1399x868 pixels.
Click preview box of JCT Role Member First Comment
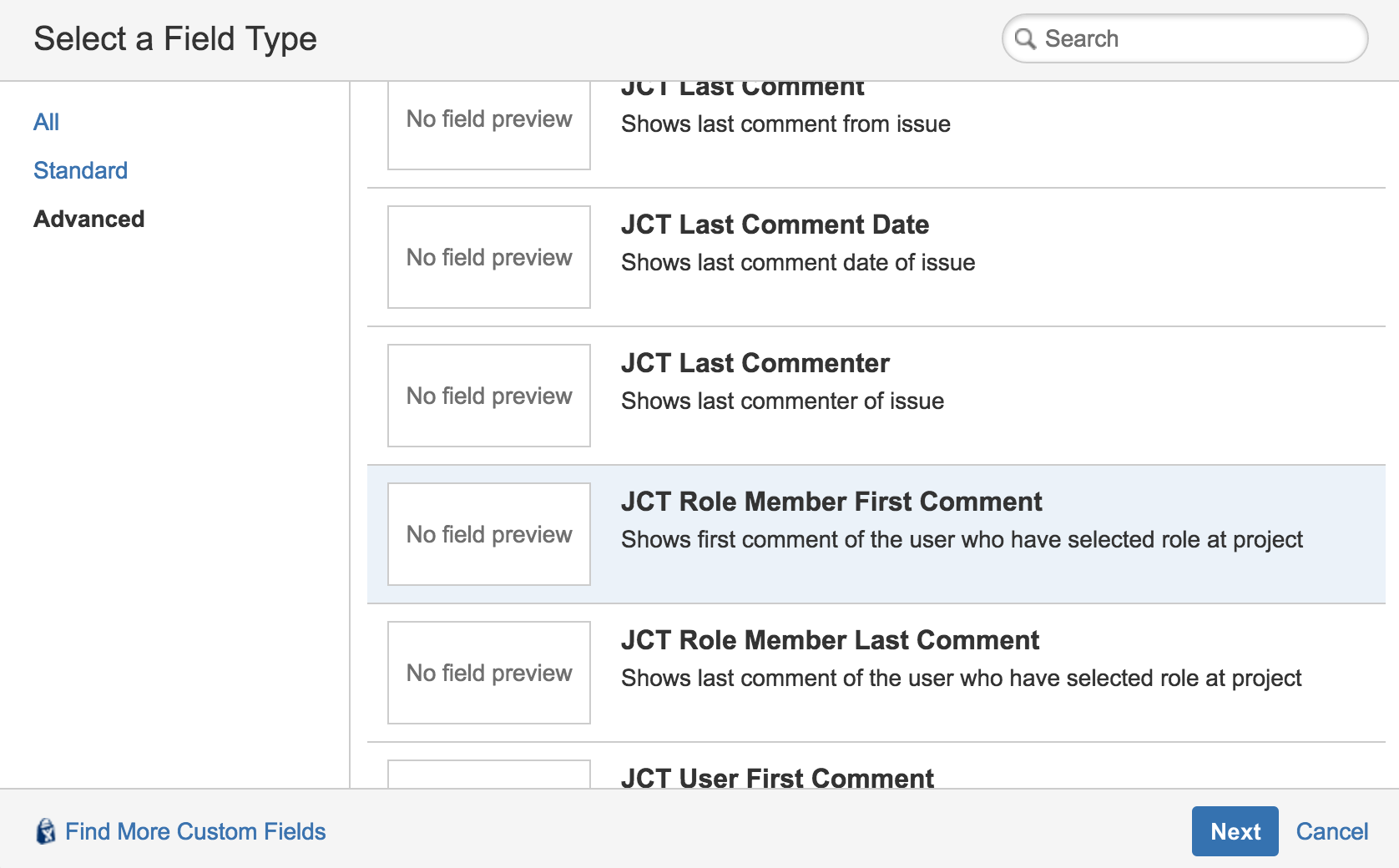point(489,534)
